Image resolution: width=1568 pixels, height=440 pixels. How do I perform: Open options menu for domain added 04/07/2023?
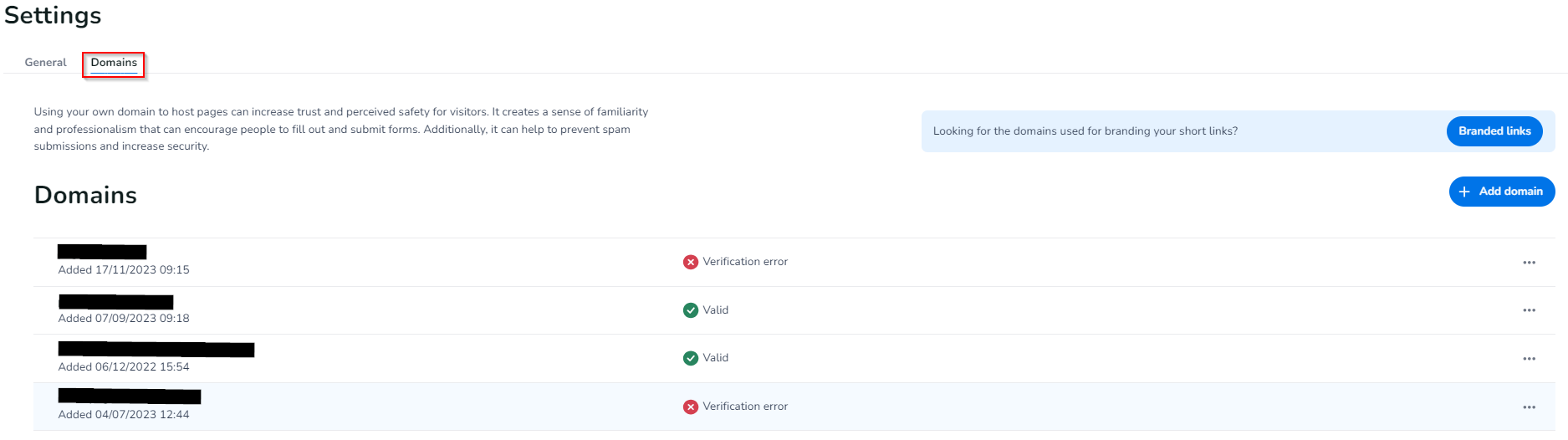tap(1529, 407)
